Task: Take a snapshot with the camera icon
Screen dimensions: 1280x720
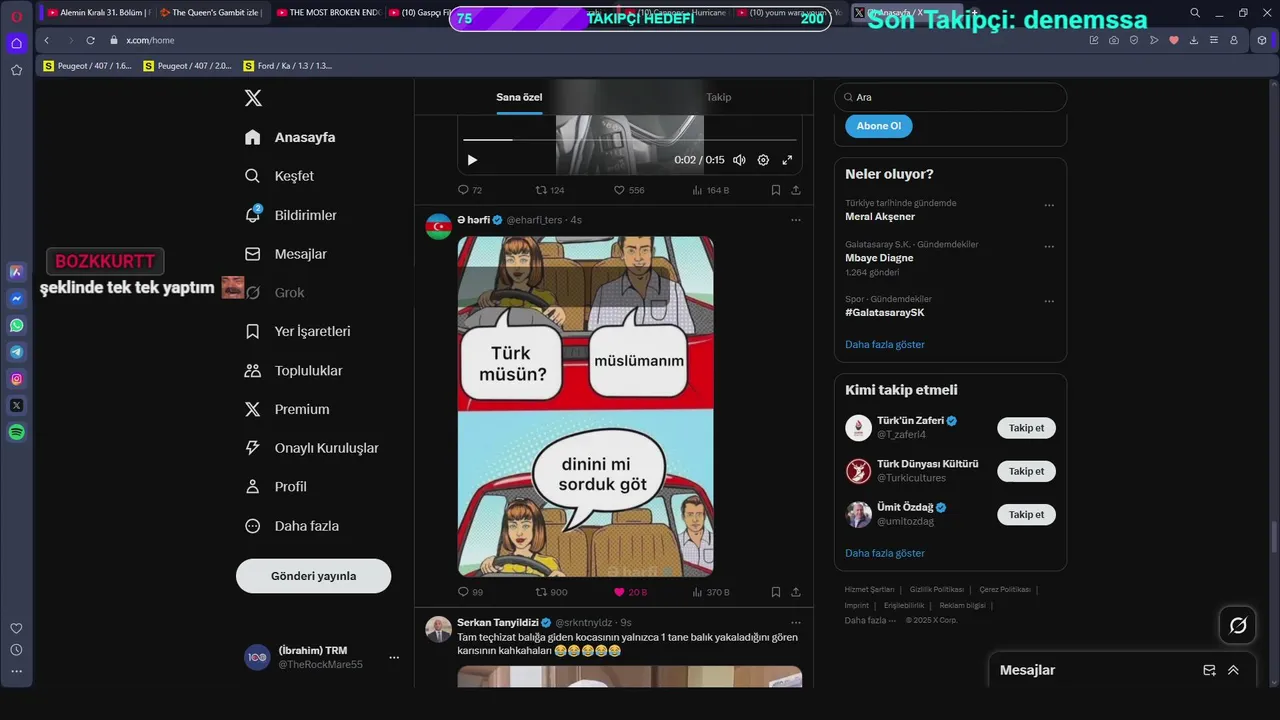Action: (x=1114, y=40)
